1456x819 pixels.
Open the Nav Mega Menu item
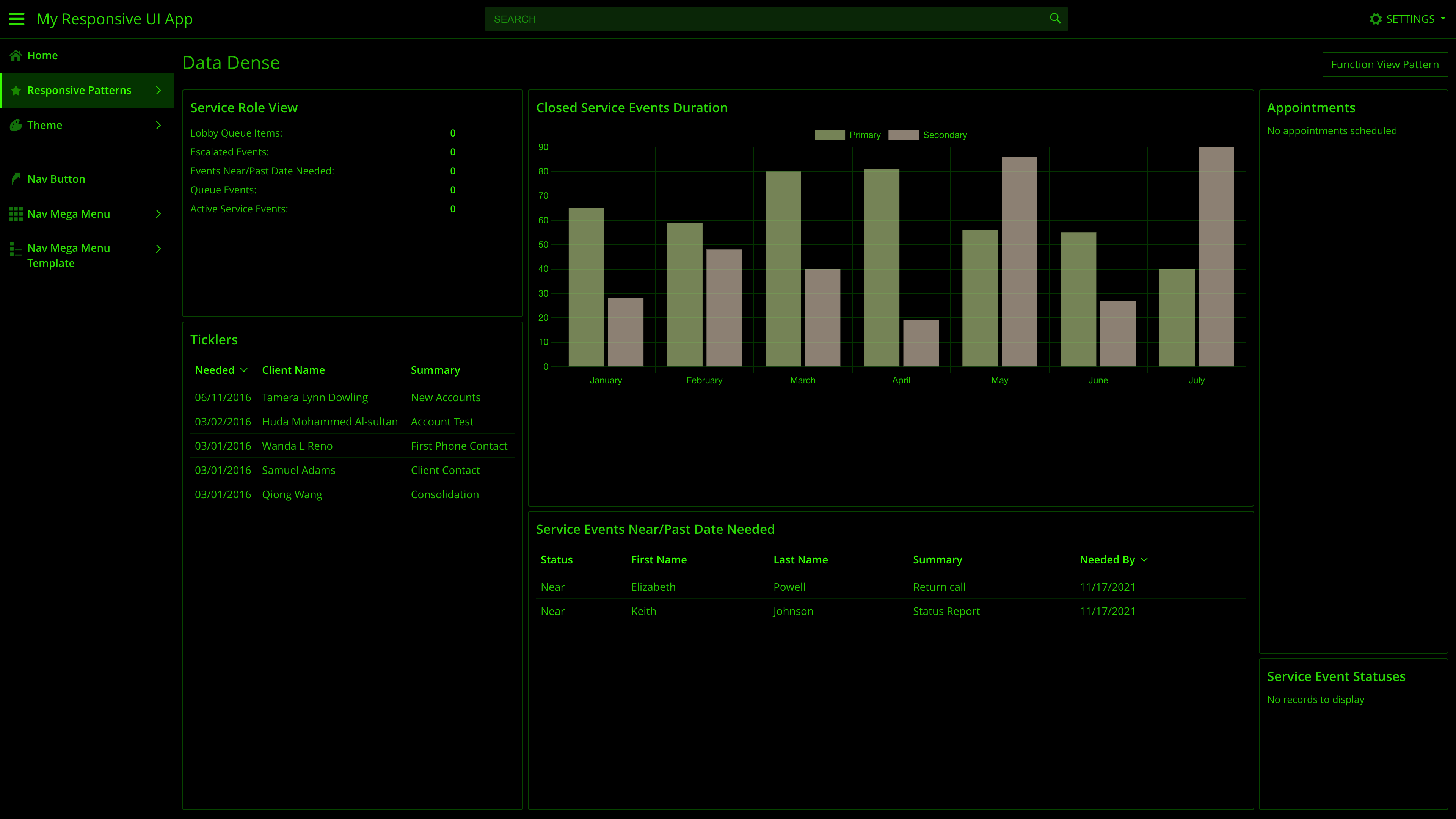69,213
